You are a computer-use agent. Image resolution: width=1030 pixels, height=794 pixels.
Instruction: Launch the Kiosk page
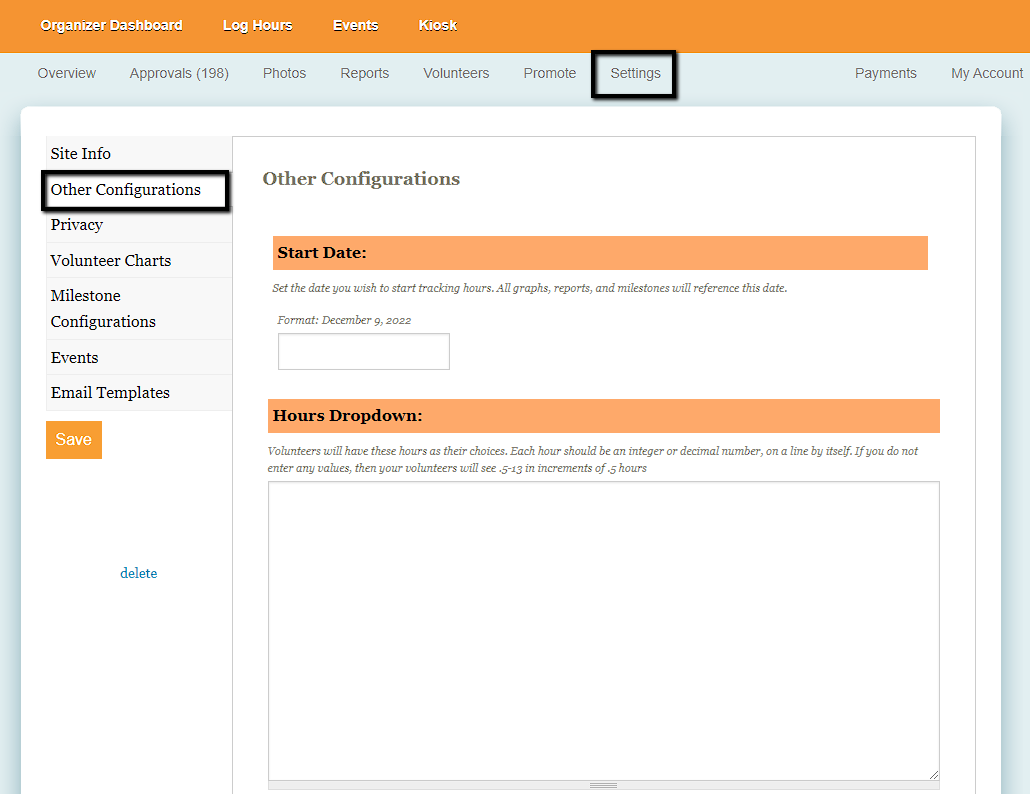[x=437, y=25]
